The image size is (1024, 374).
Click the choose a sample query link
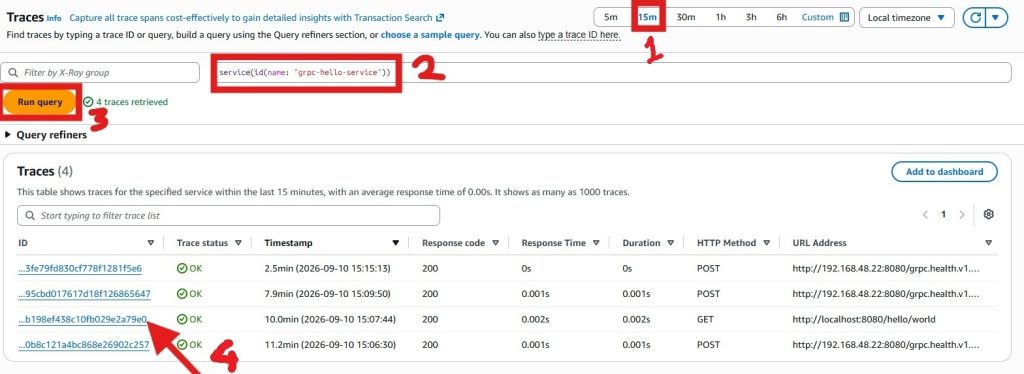(x=430, y=35)
